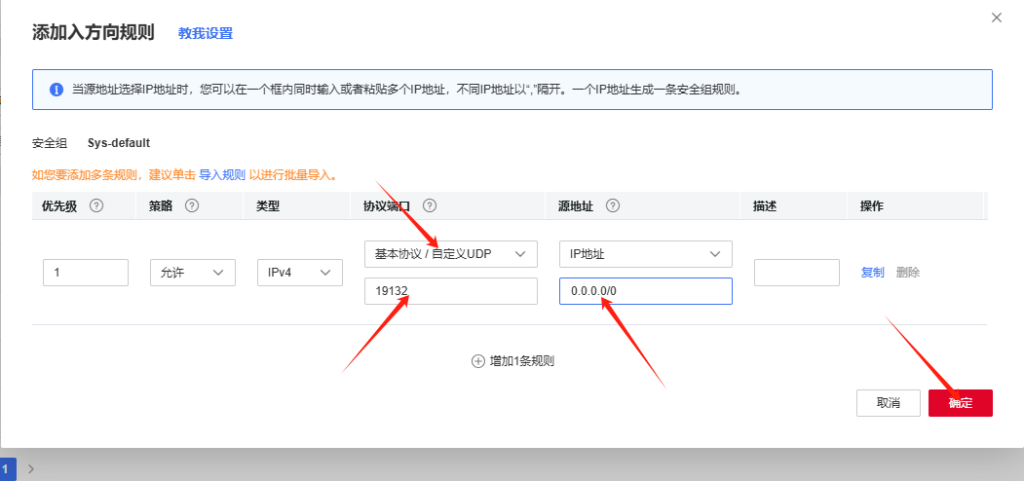Click the help icon beside 协议端口
This screenshot has height=481, width=1024.
pyautogui.click(x=430, y=205)
